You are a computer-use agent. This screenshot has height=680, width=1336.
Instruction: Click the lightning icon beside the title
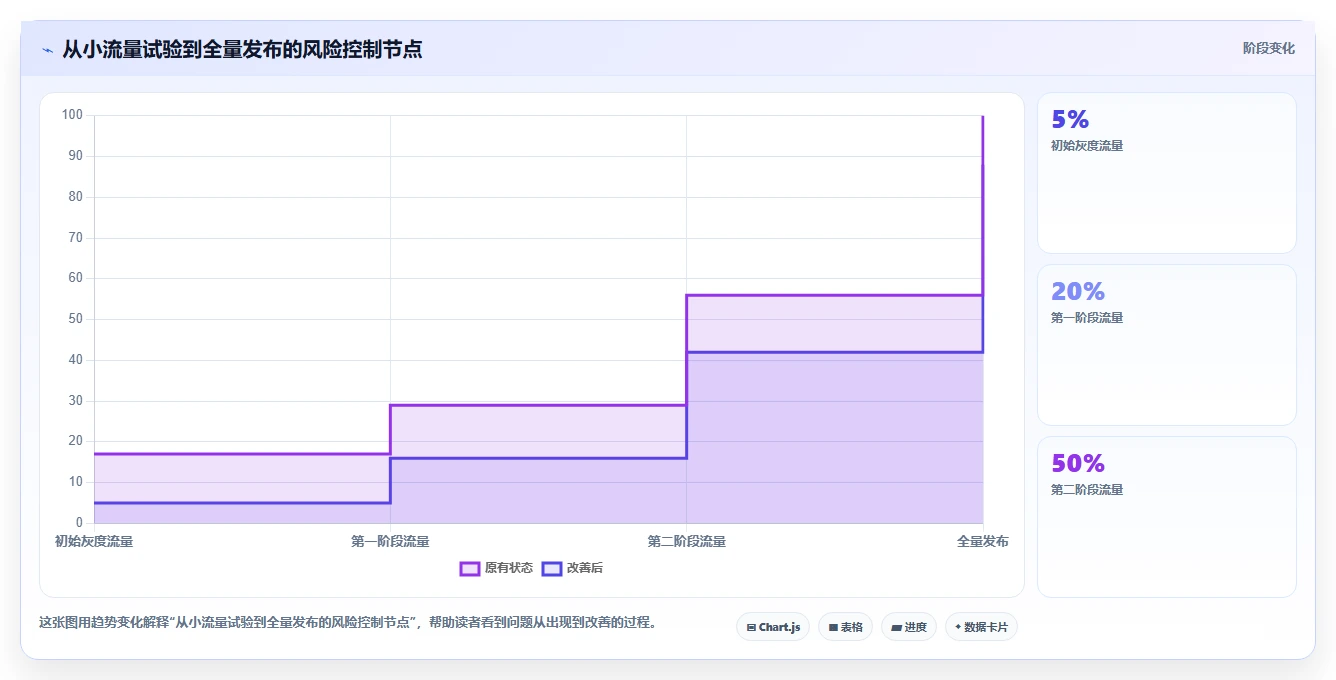click(47, 50)
